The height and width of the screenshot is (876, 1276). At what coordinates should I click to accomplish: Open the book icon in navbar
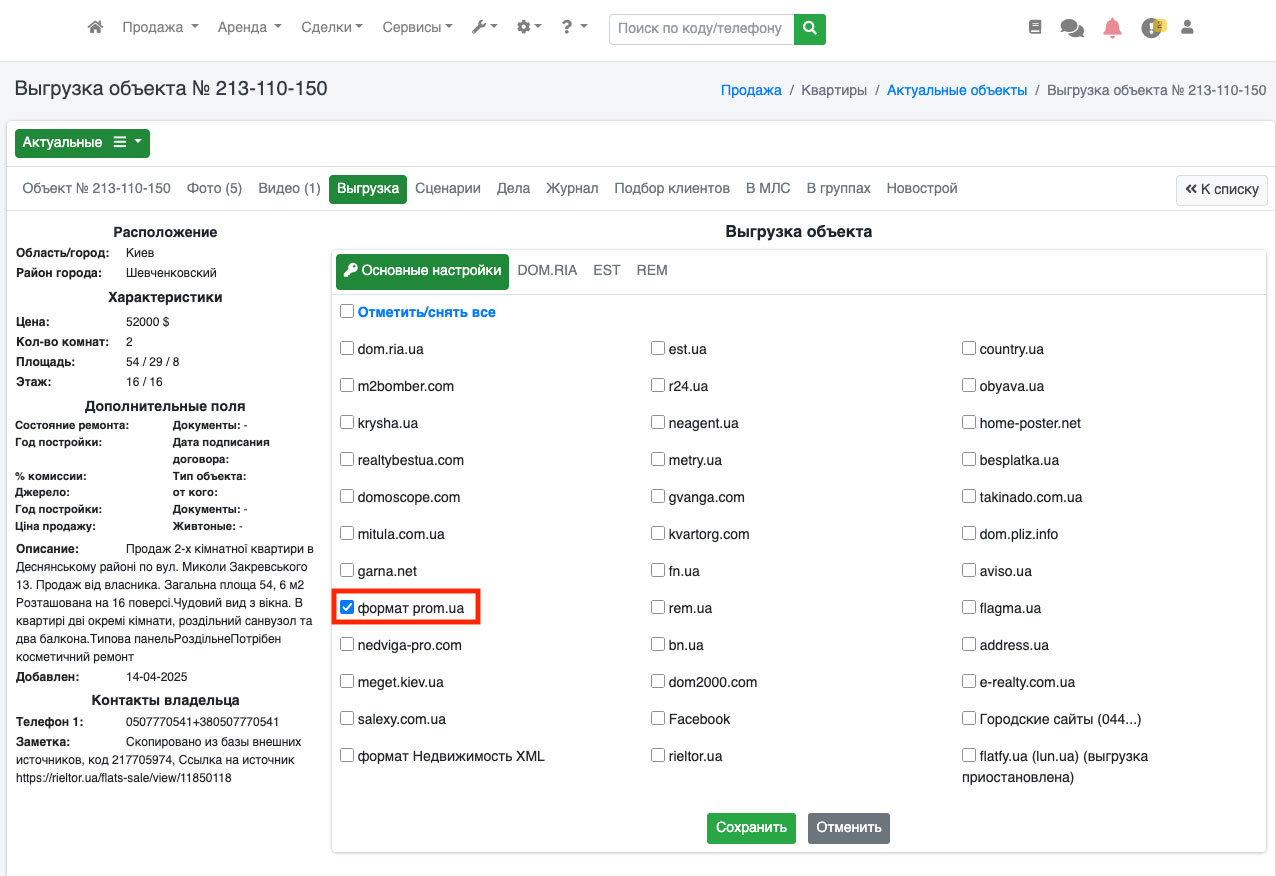click(1035, 28)
